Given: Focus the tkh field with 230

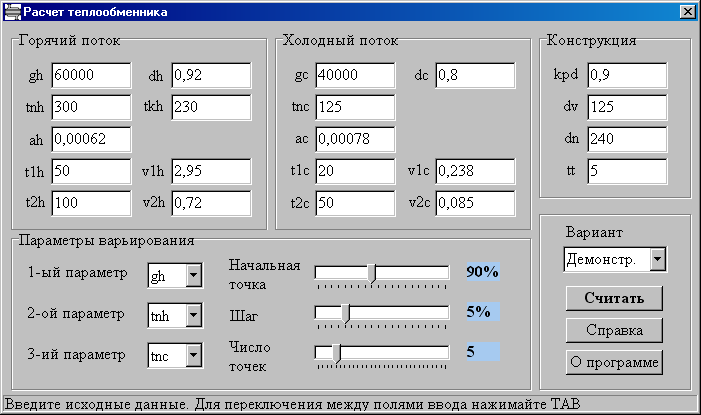Looking at the screenshot, I should click(211, 107).
